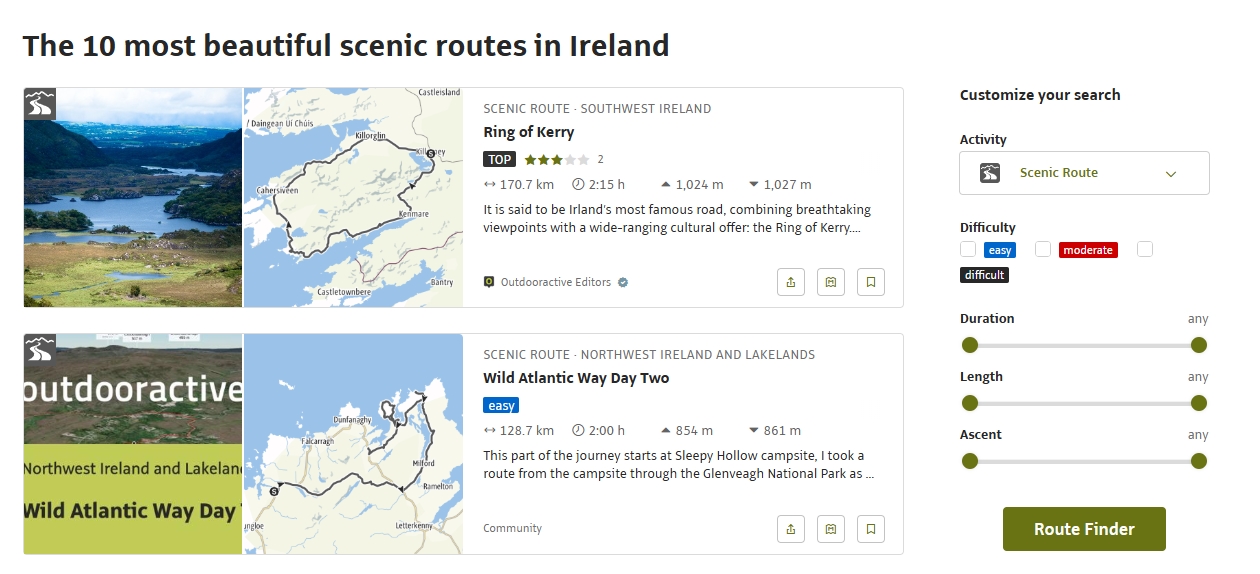Image resolution: width=1260 pixels, height=574 pixels.
Task: Open Wild Atlantic Way Day Two title
Action: click(x=576, y=378)
